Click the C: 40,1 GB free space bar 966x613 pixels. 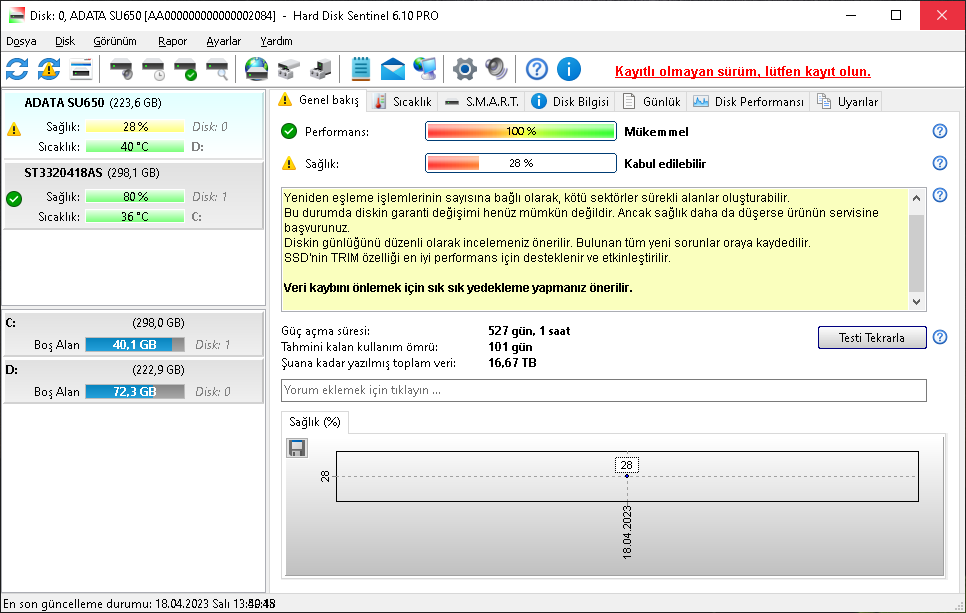(135, 345)
